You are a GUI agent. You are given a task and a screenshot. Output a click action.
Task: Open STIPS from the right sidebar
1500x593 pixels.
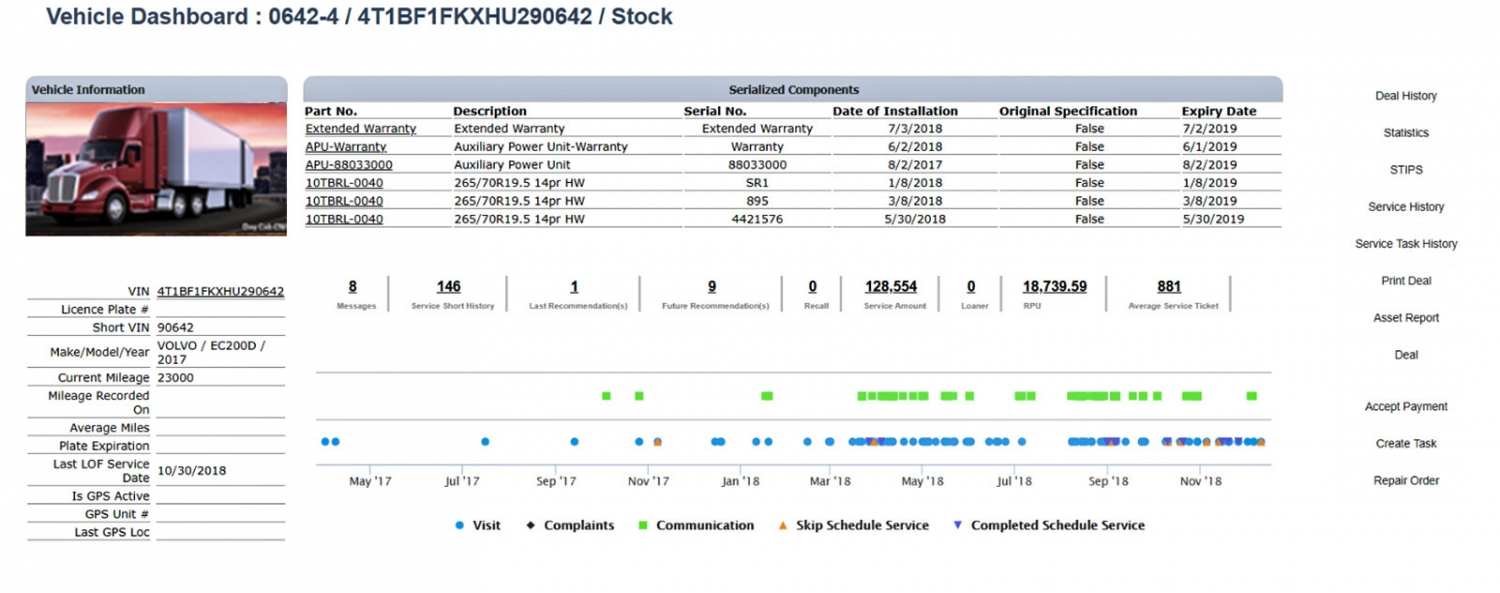(1405, 170)
